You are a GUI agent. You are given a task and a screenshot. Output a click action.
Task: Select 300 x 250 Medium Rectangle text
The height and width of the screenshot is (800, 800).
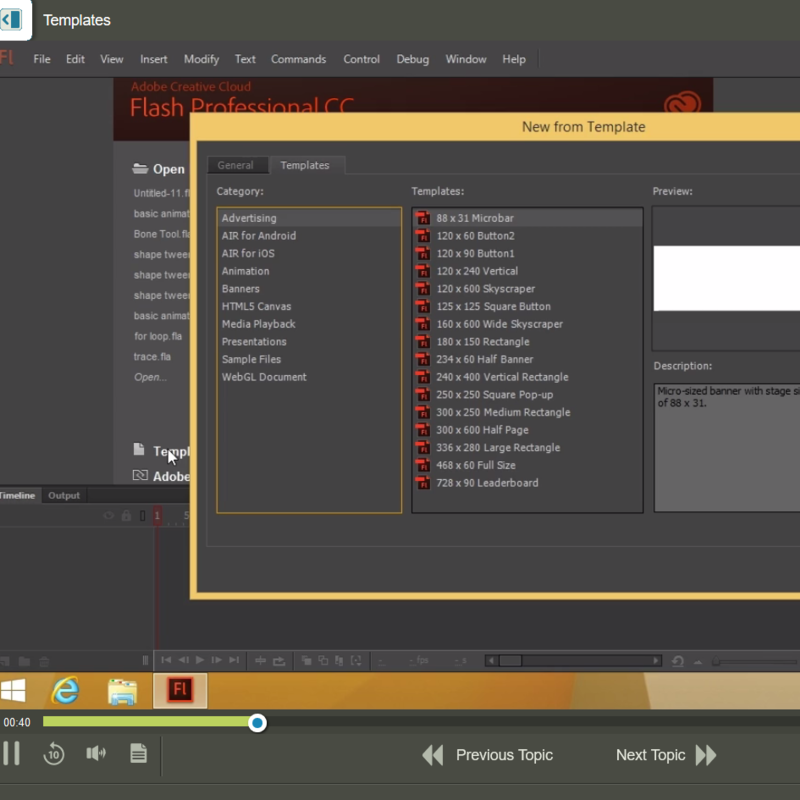tap(503, 412)
